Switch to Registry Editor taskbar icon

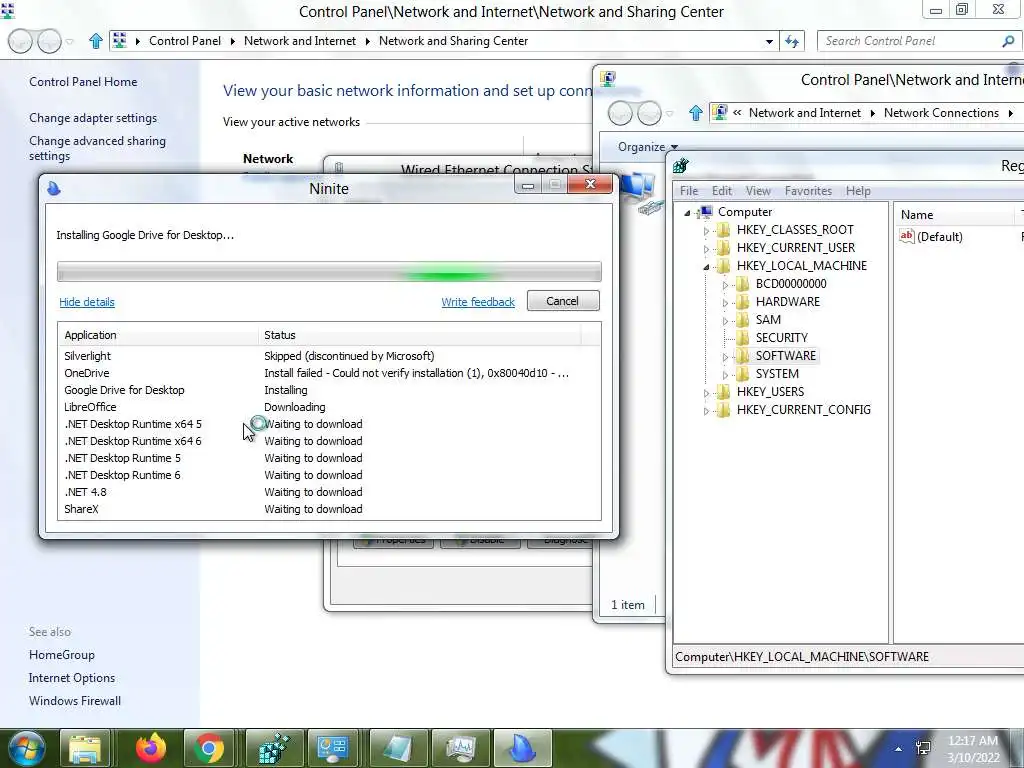point(274,748)
